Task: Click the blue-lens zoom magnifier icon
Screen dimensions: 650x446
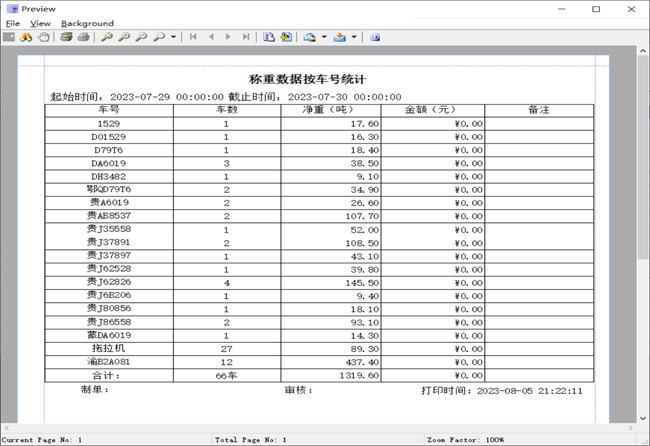Action: tap(159, 37)
